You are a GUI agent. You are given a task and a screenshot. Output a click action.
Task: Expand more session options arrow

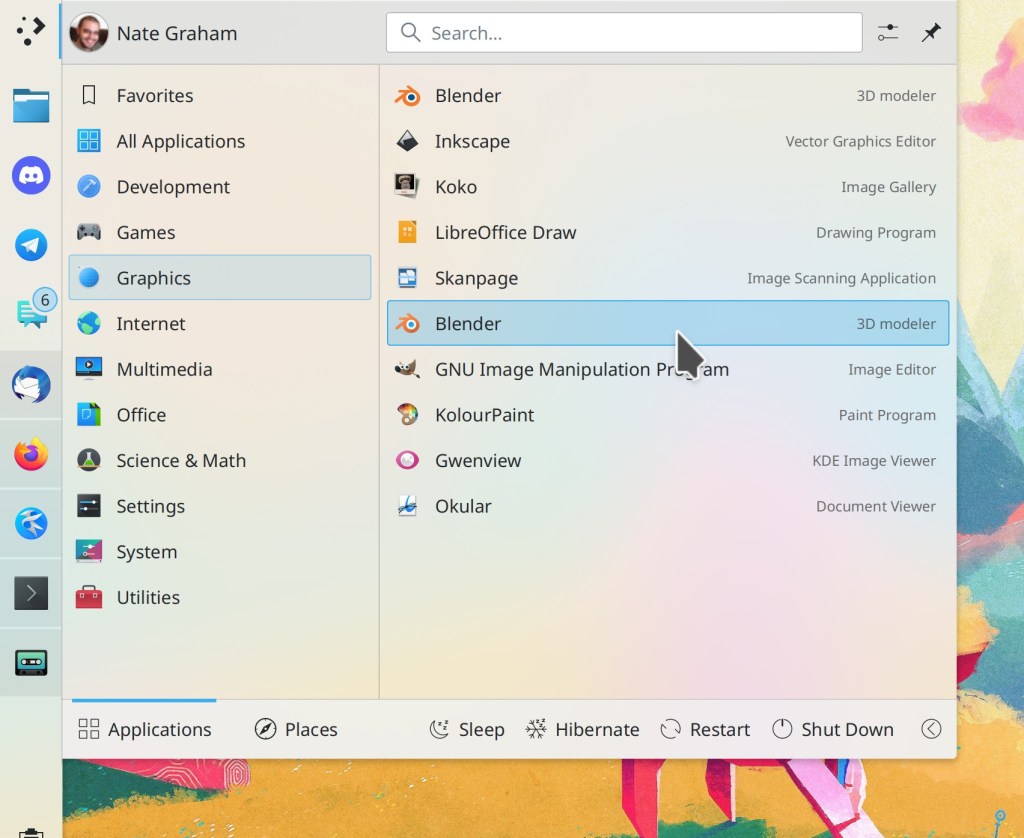[x=931, y=729]
